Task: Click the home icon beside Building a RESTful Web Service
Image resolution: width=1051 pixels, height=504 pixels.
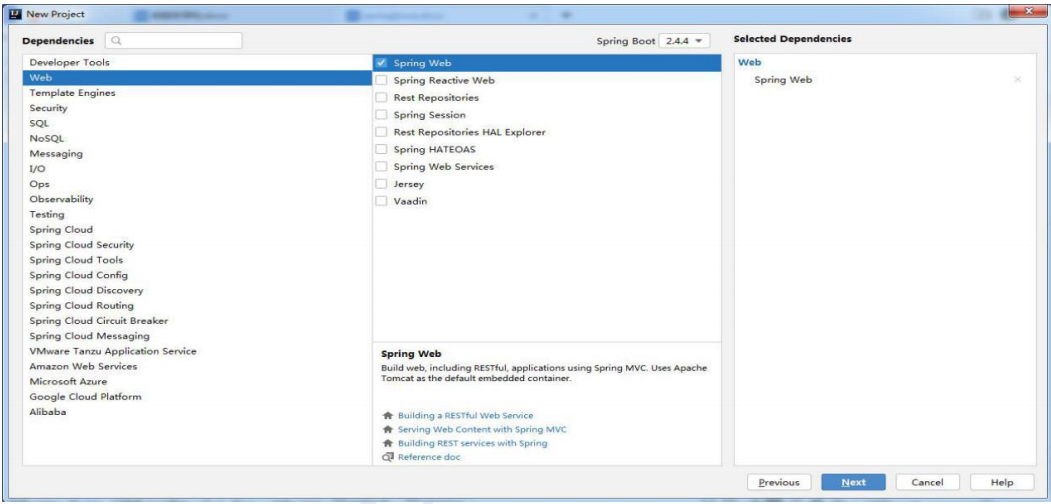Action: 387,416
